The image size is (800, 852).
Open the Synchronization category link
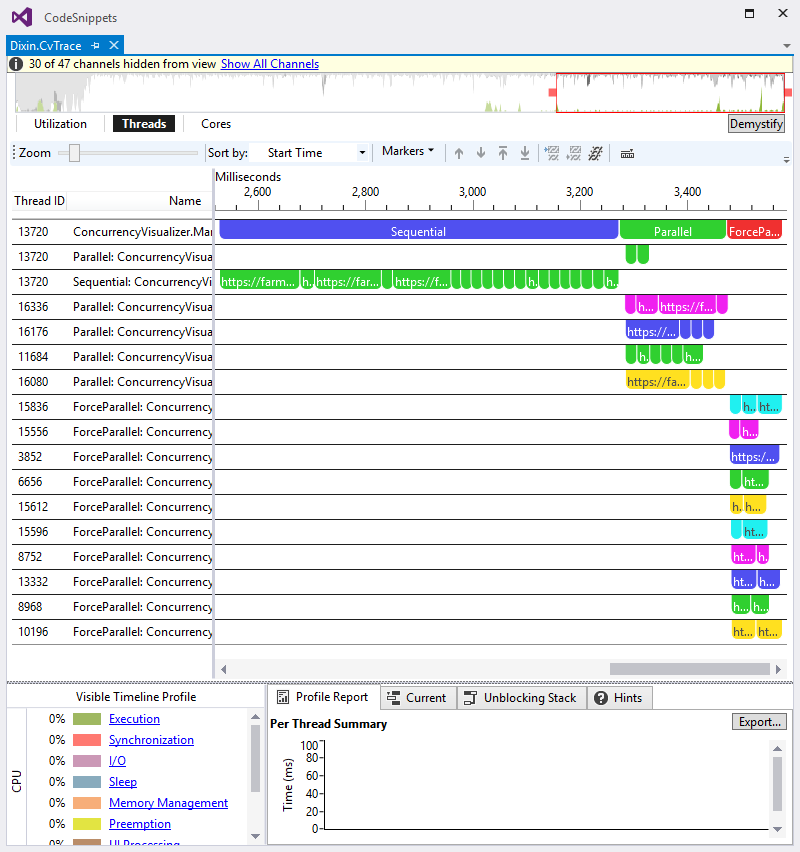coord(151,740)
